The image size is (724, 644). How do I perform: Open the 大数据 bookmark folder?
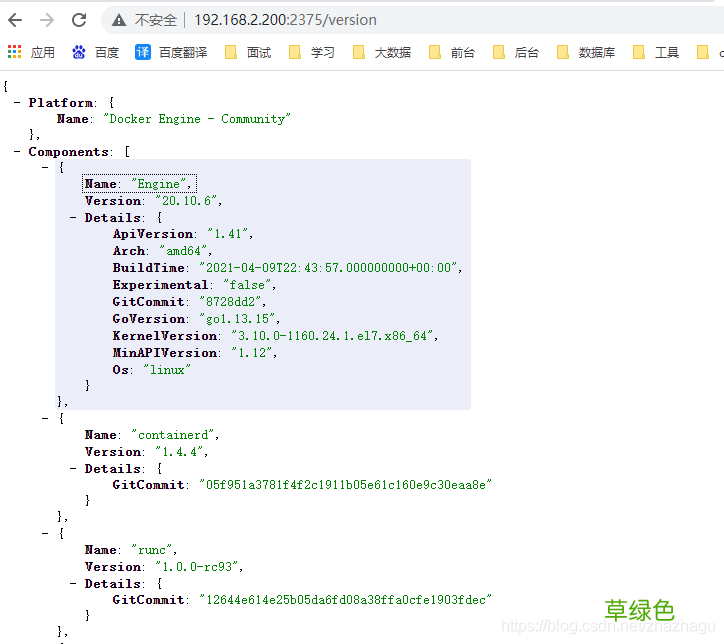[x=382, y=52]
